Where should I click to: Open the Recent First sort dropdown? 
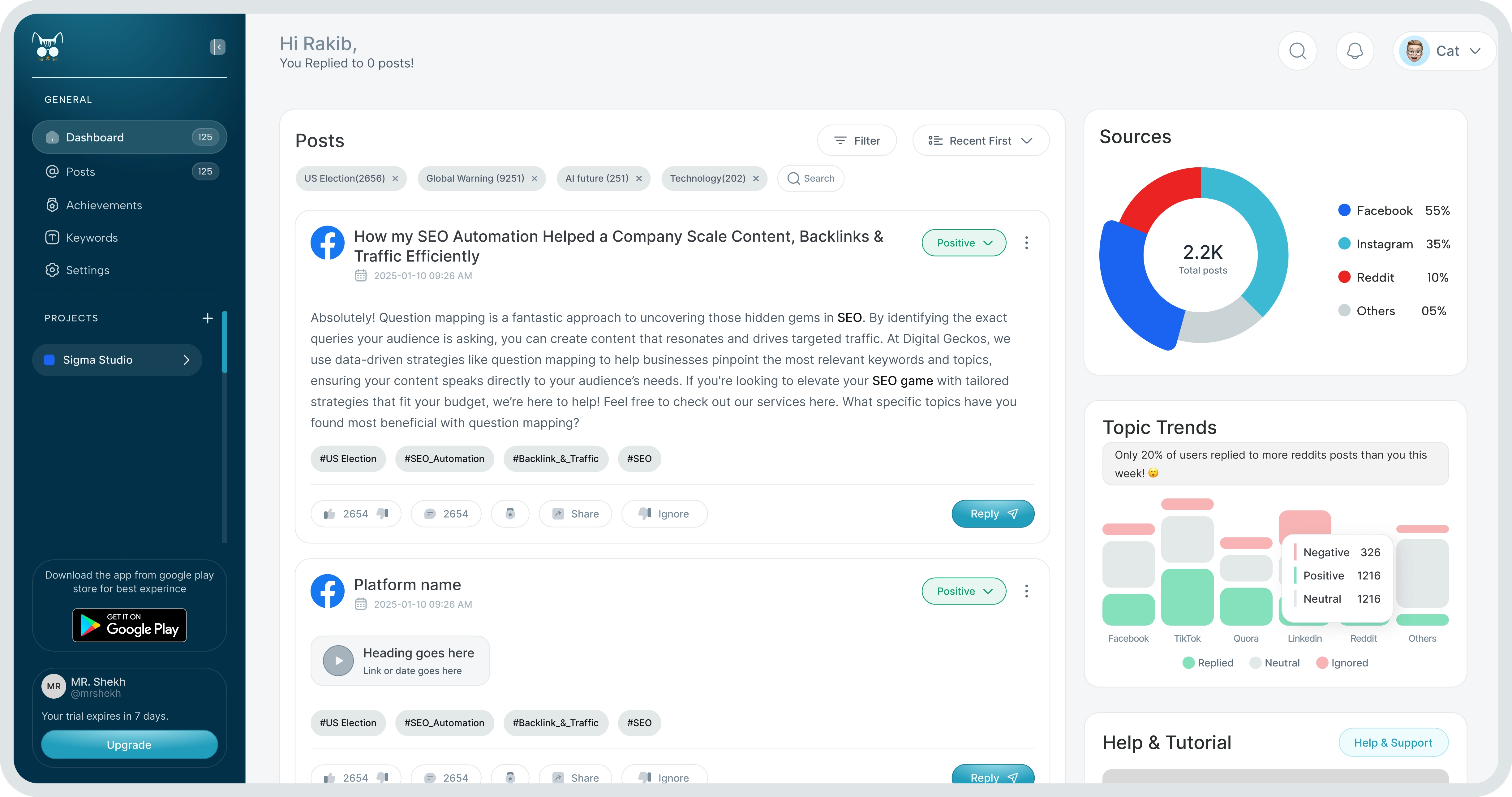[x=980, y=140]
